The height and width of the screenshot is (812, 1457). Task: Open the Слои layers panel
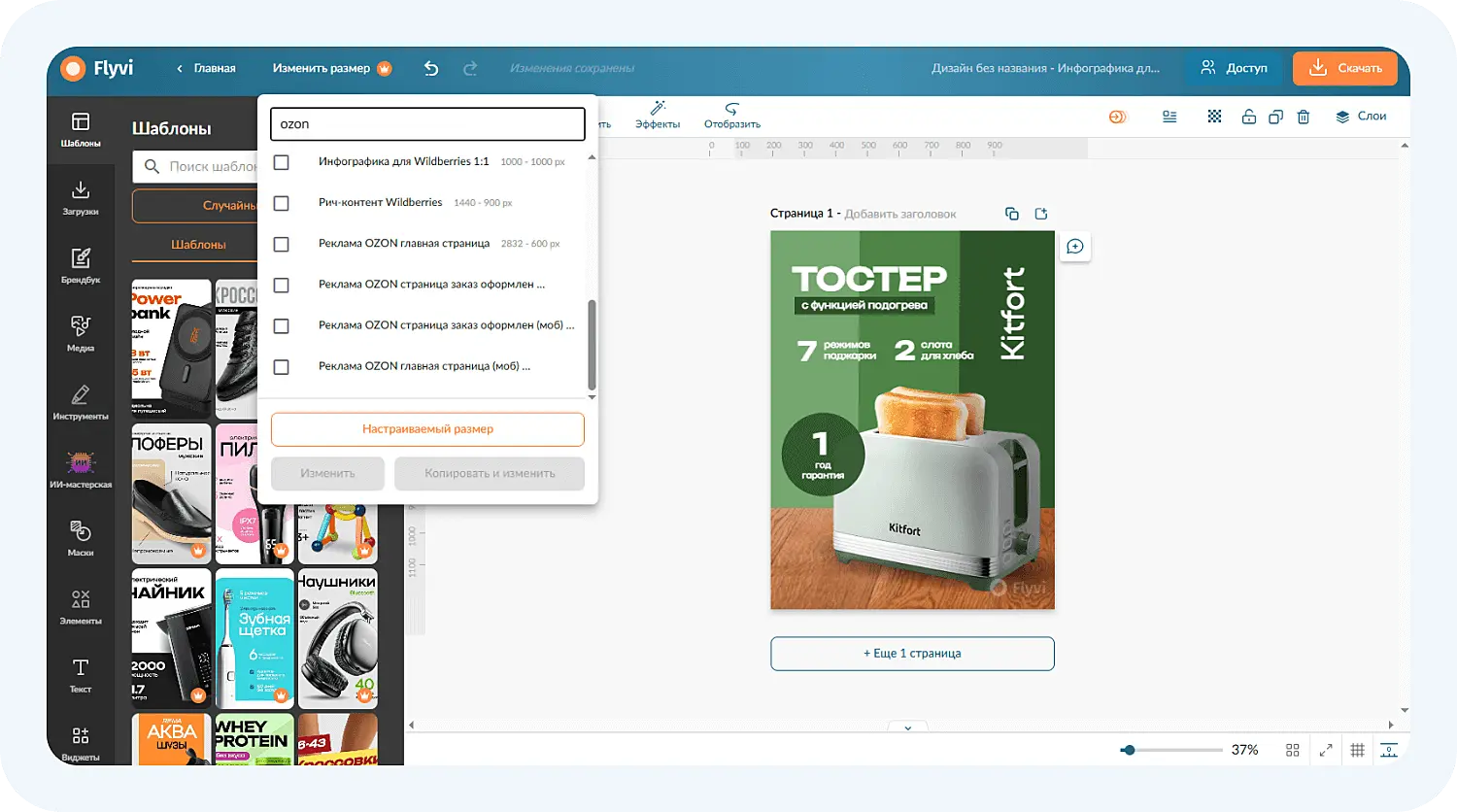pyautogui.click(x=1361, y=117)
